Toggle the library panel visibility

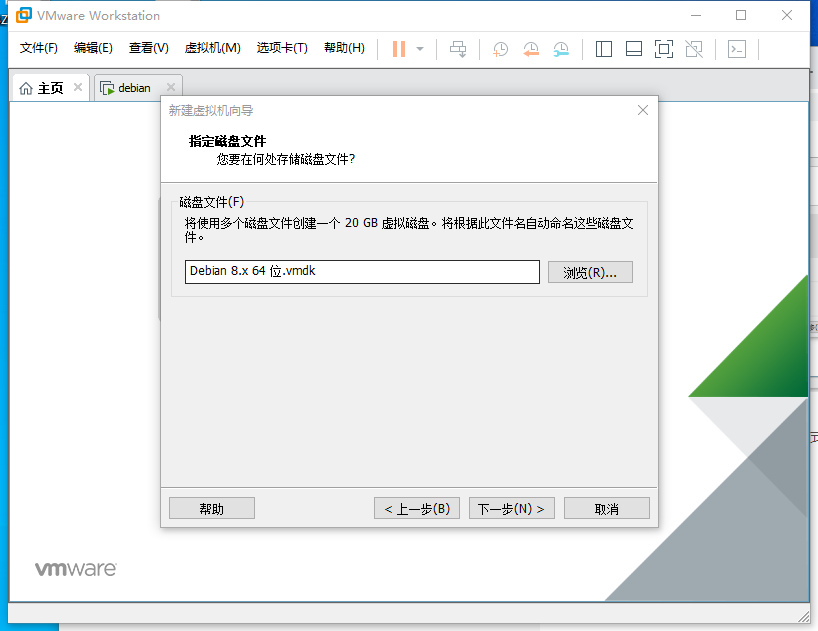click(x=604, y=48)
